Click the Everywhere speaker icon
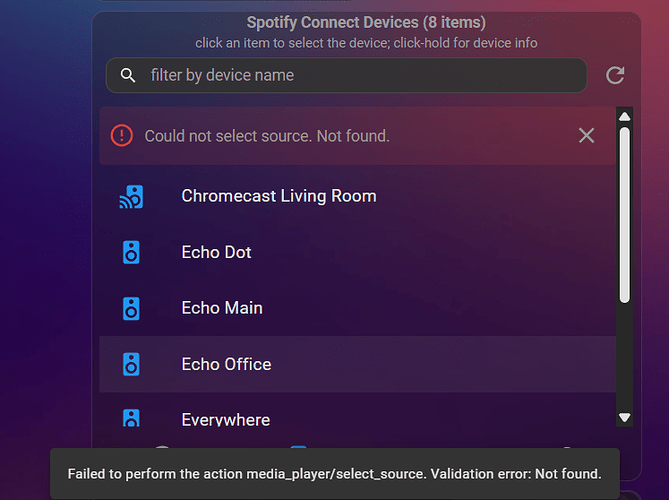 coord(131,418)
